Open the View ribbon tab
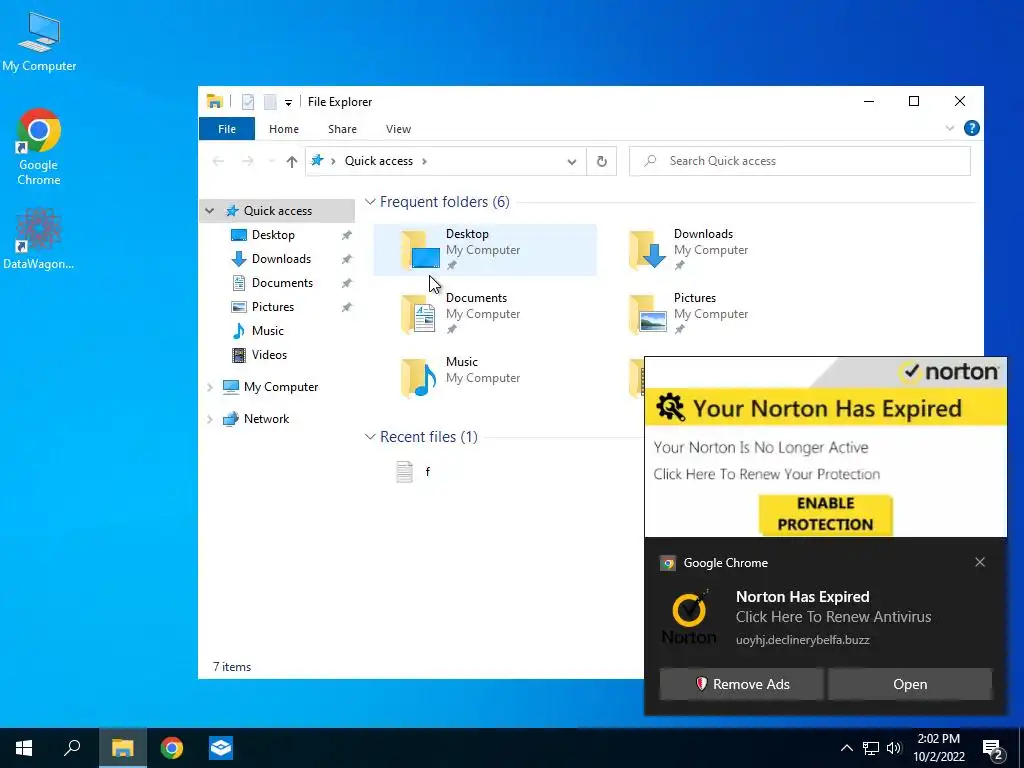This screenshot has width=1024, height=768. [398, 129]
